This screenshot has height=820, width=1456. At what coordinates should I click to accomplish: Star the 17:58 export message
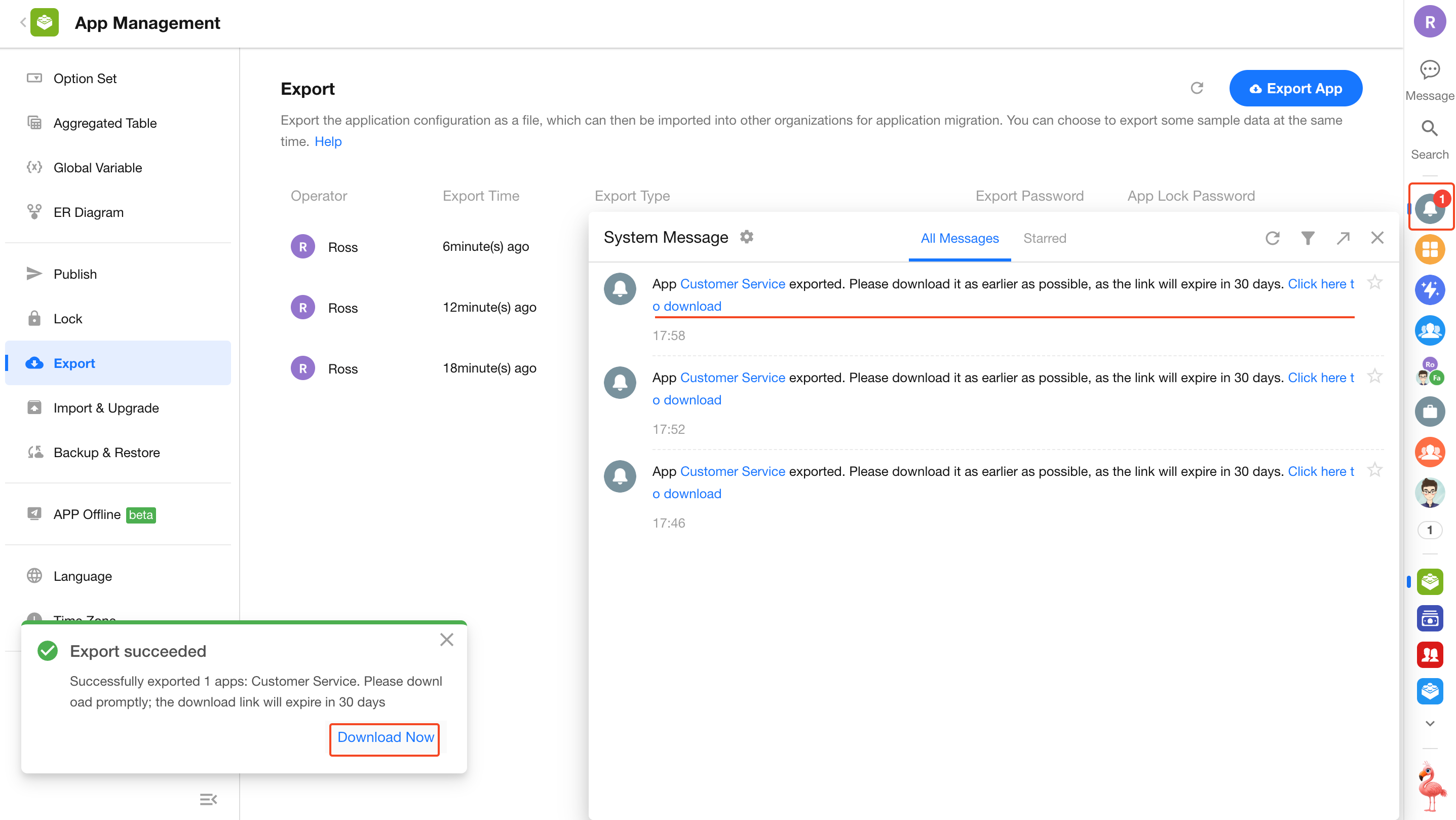coord(1374,282)
